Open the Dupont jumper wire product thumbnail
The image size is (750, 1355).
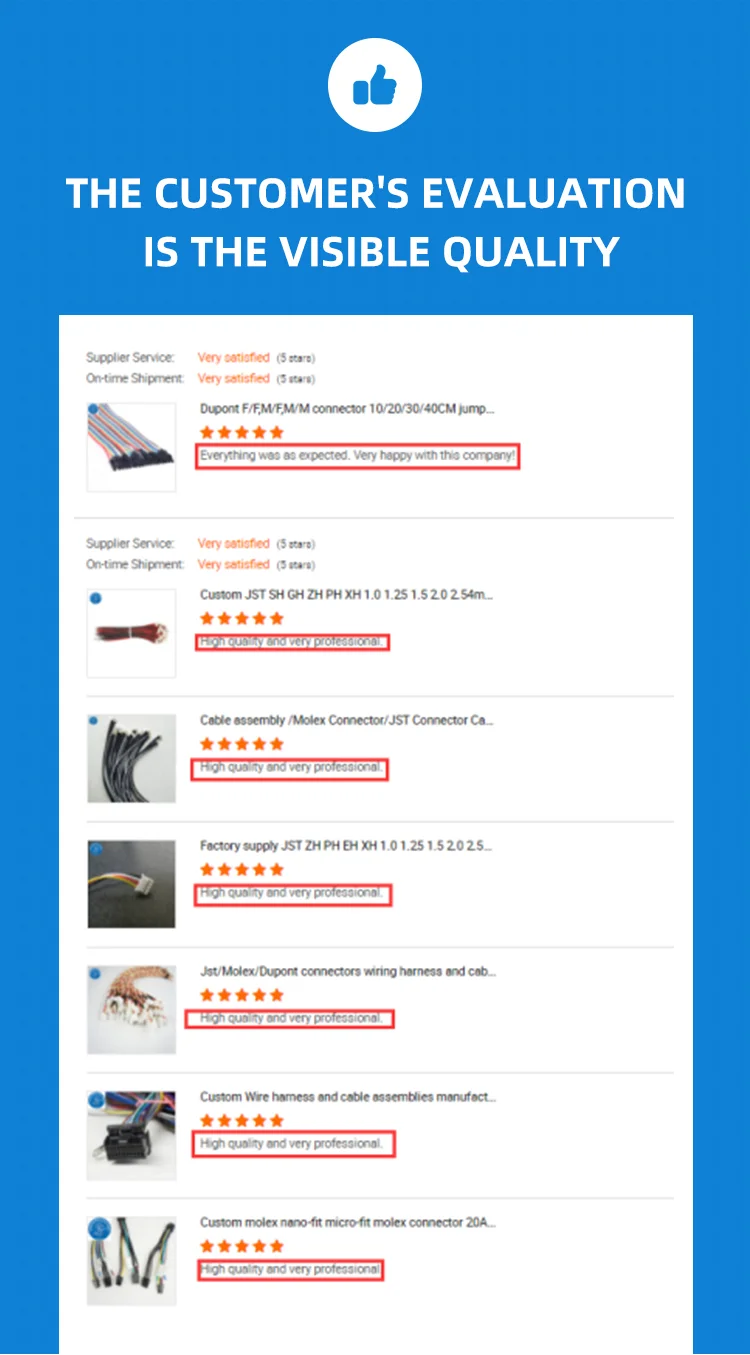132,447
